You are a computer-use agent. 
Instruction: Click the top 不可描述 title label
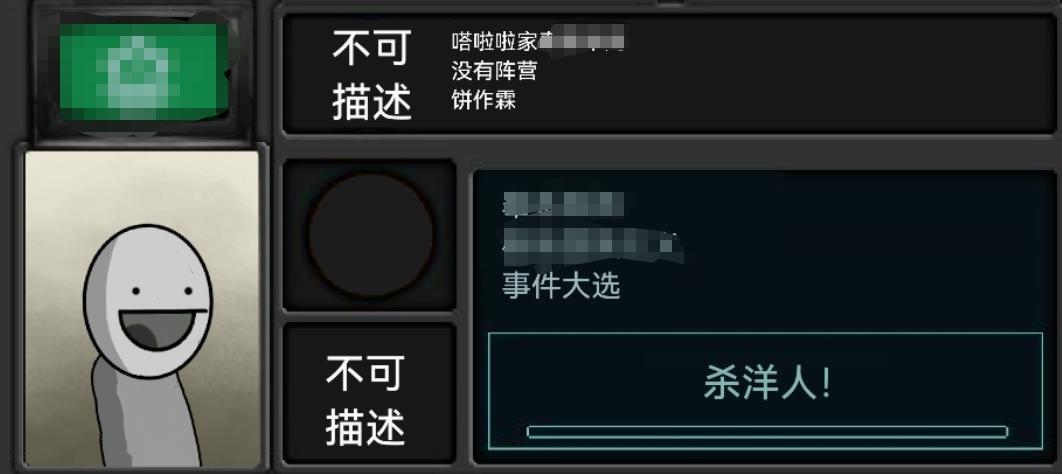pos(372,75)
